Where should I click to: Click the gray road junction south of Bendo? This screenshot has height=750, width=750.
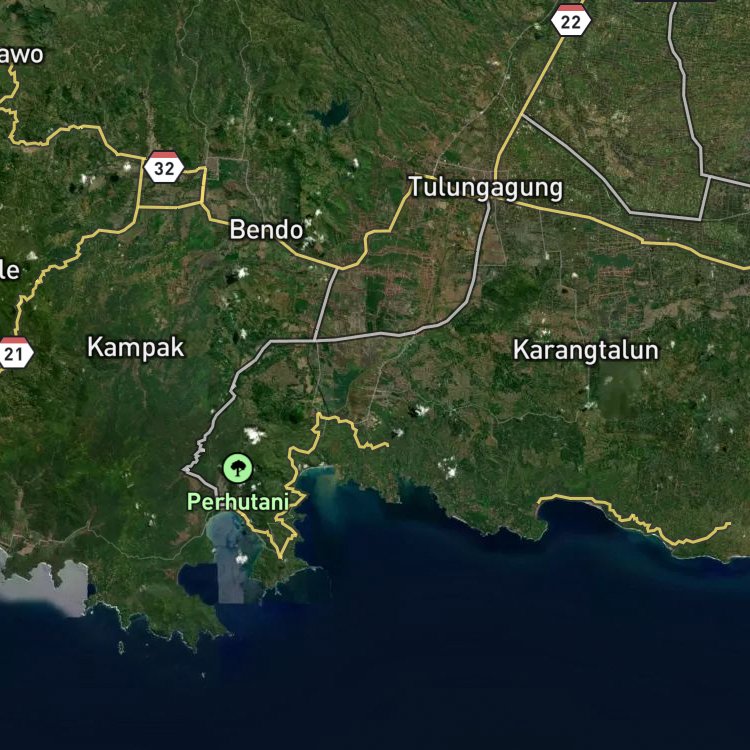pos(315,340)
